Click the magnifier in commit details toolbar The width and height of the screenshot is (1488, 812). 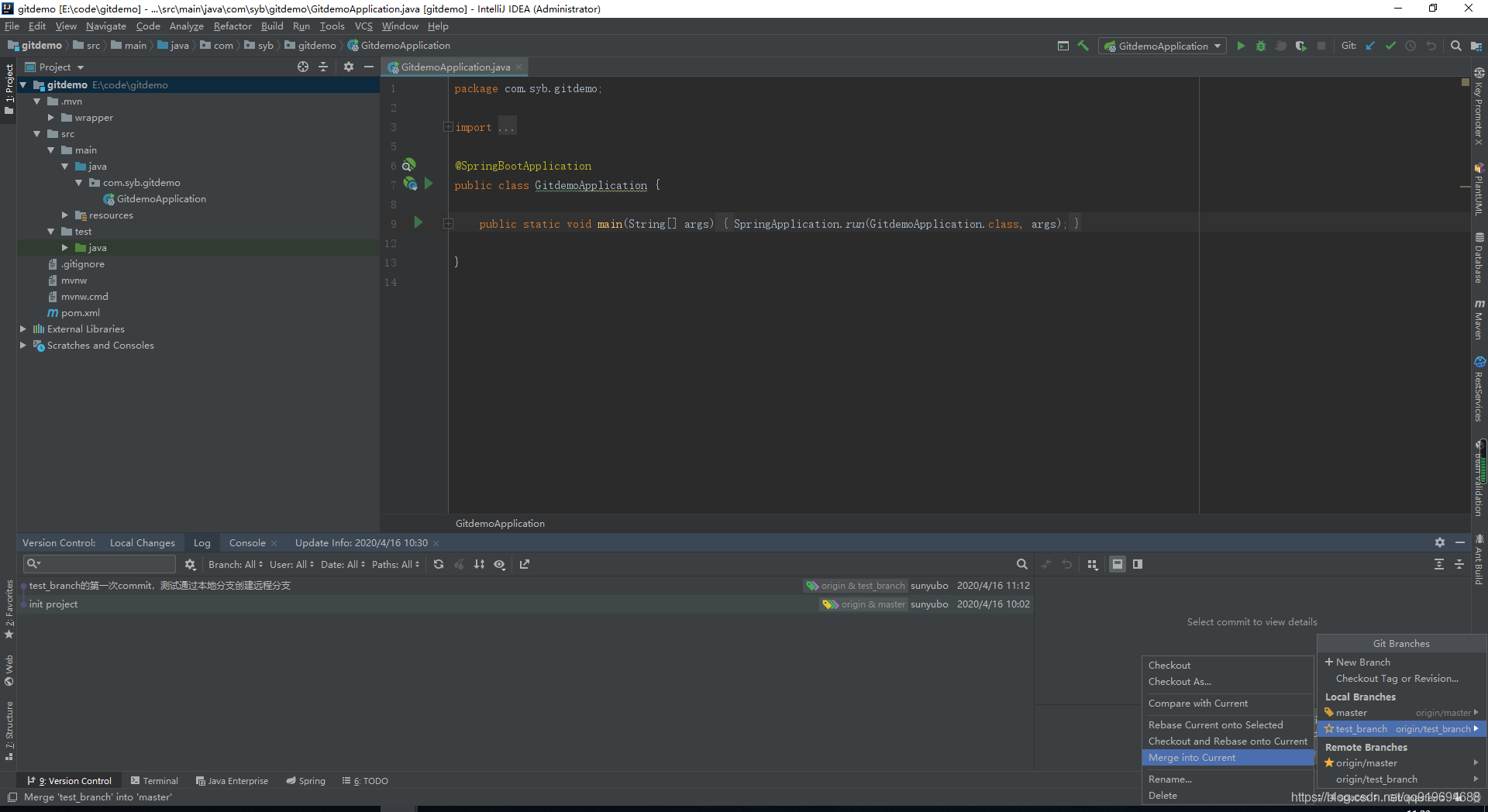(1021, 564)
